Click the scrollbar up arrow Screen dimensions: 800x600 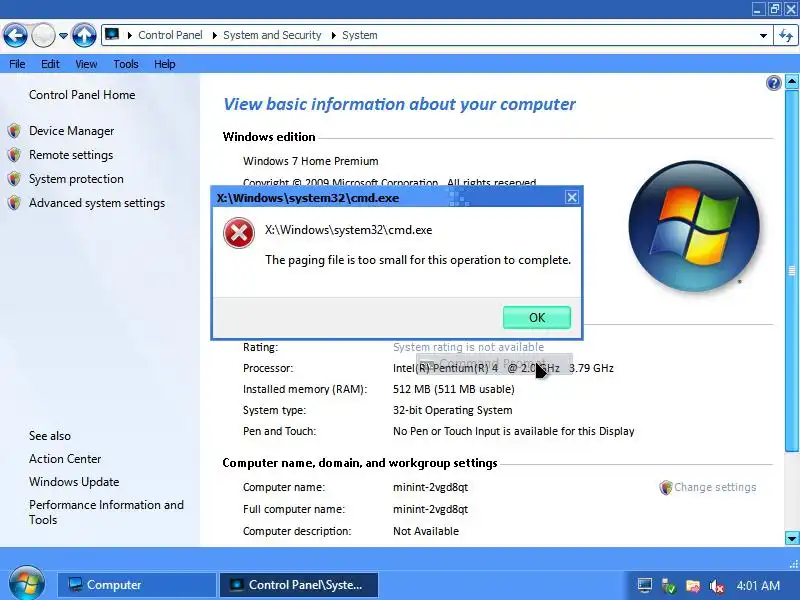click(792, 82)
